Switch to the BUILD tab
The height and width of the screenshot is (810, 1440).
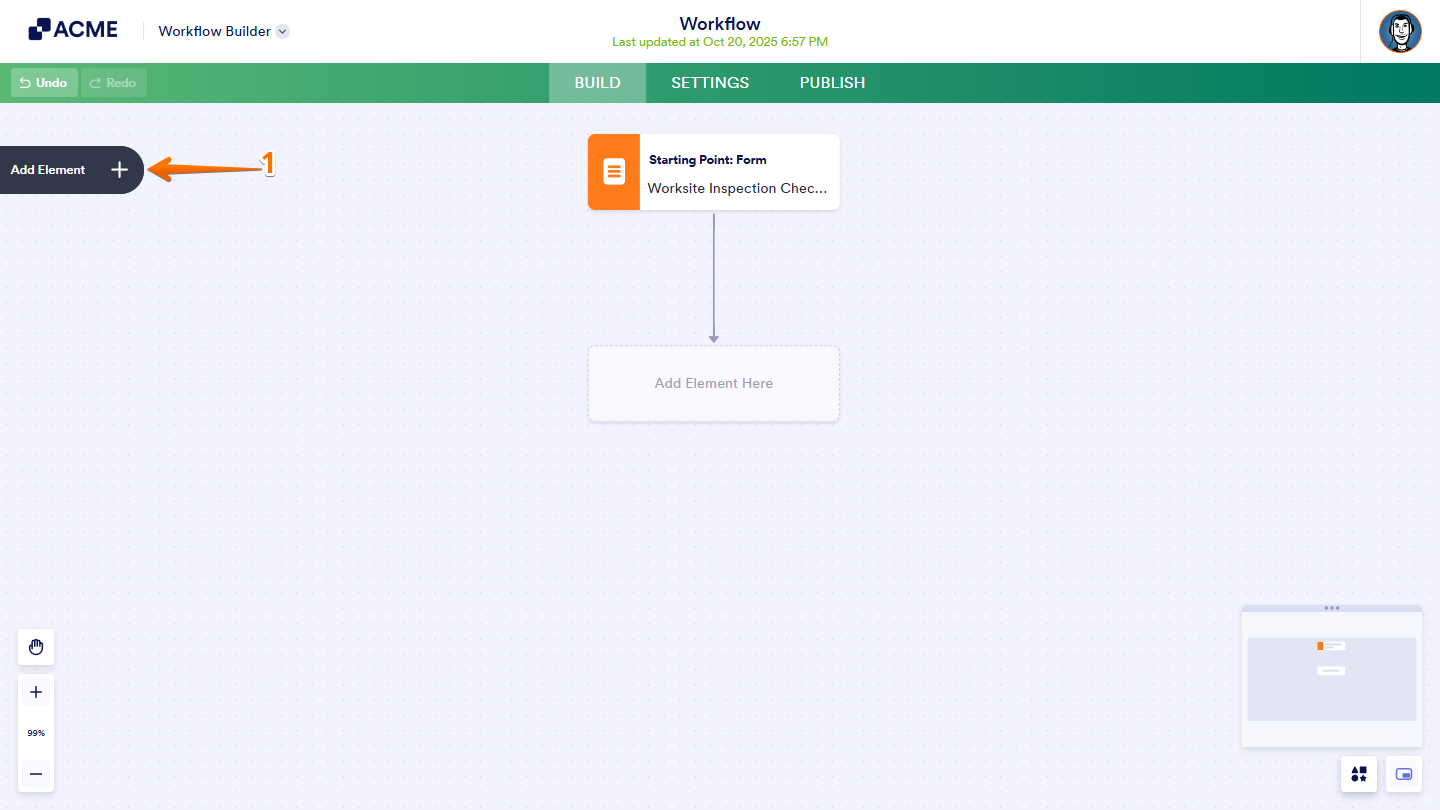coord(597,83)
